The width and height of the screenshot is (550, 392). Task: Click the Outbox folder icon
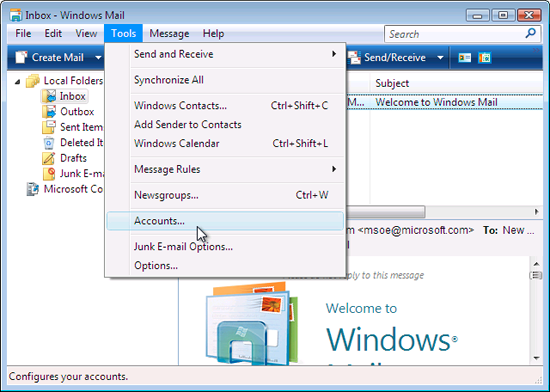tap(49, 111)
